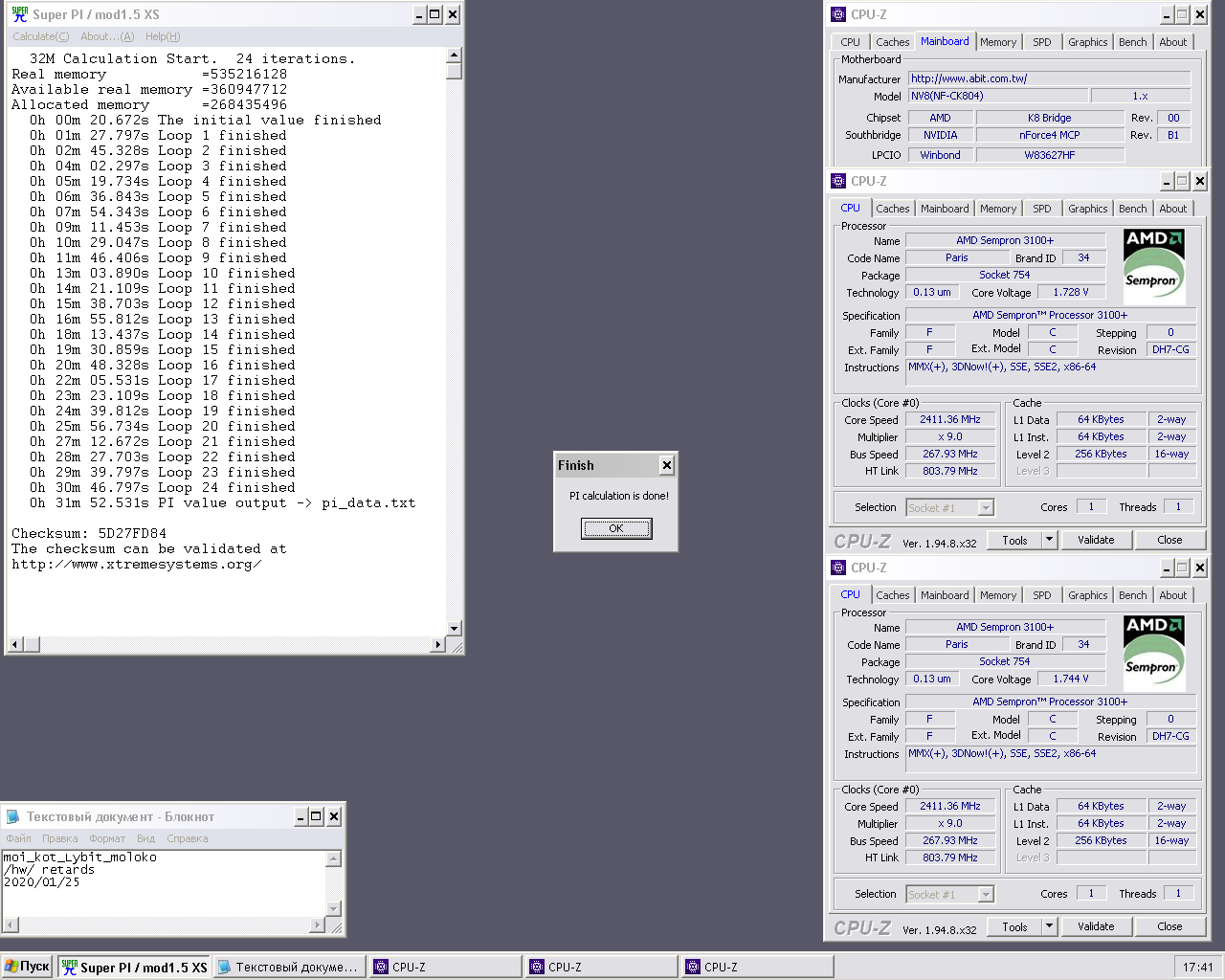Open Вид menu in Notepad
Viewport: 1225px width, 980px height.
pyautogui.click(x=145, y=838)
